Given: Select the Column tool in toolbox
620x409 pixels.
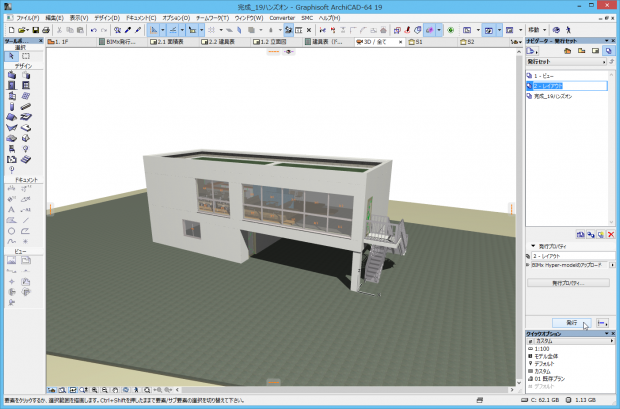Looking at the screenshot, I should click(11, 106).
